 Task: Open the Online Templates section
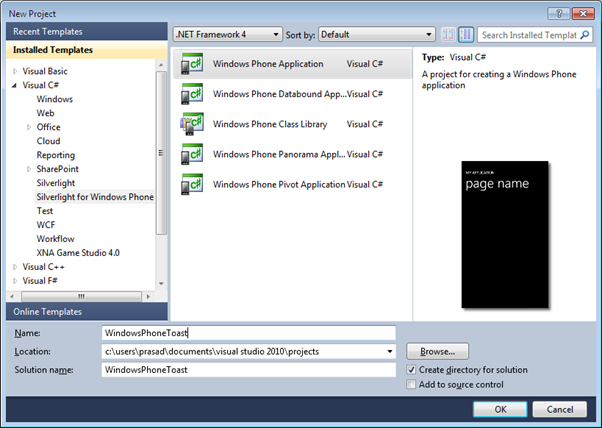click(x=87, y=312)
